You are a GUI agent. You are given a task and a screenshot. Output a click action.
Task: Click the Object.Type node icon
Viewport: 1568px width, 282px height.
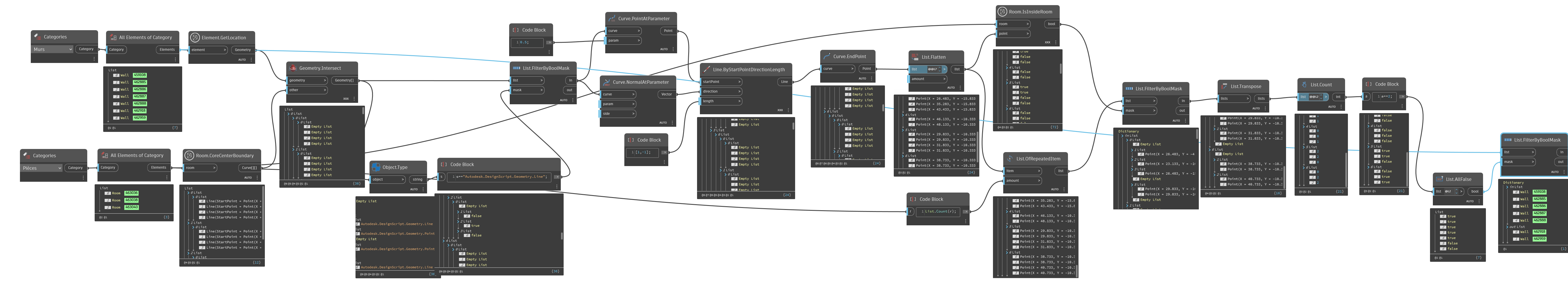pyautogui.click(x=375, y=167)
